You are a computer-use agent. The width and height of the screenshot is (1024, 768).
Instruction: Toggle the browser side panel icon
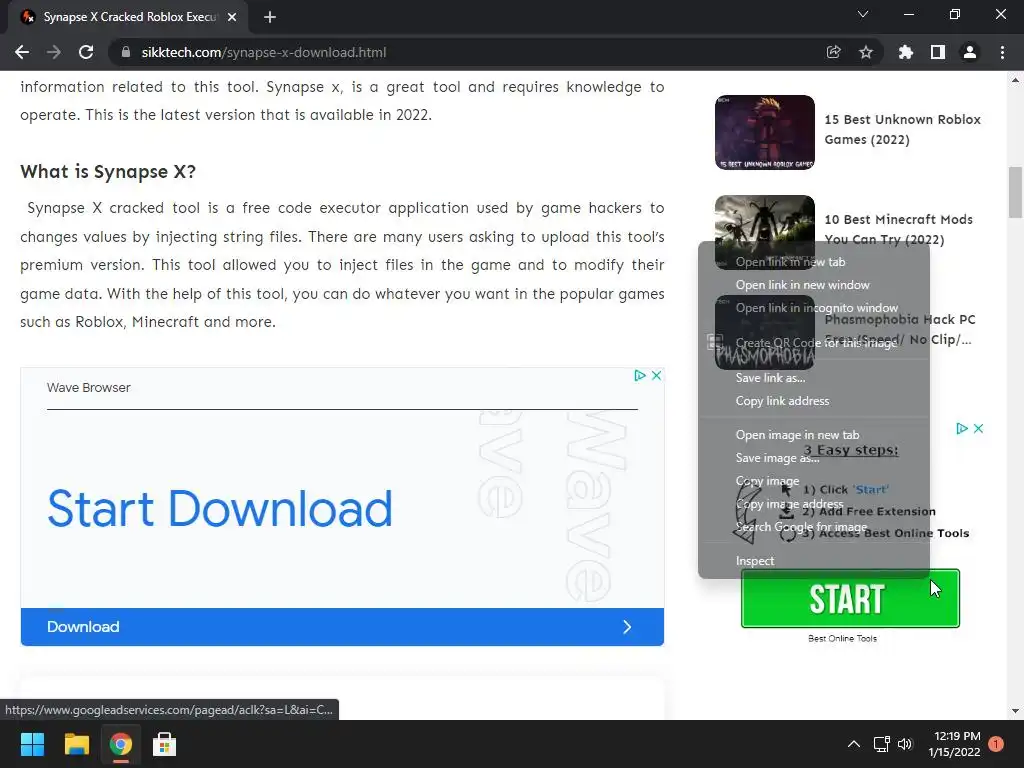coord(938,52)
